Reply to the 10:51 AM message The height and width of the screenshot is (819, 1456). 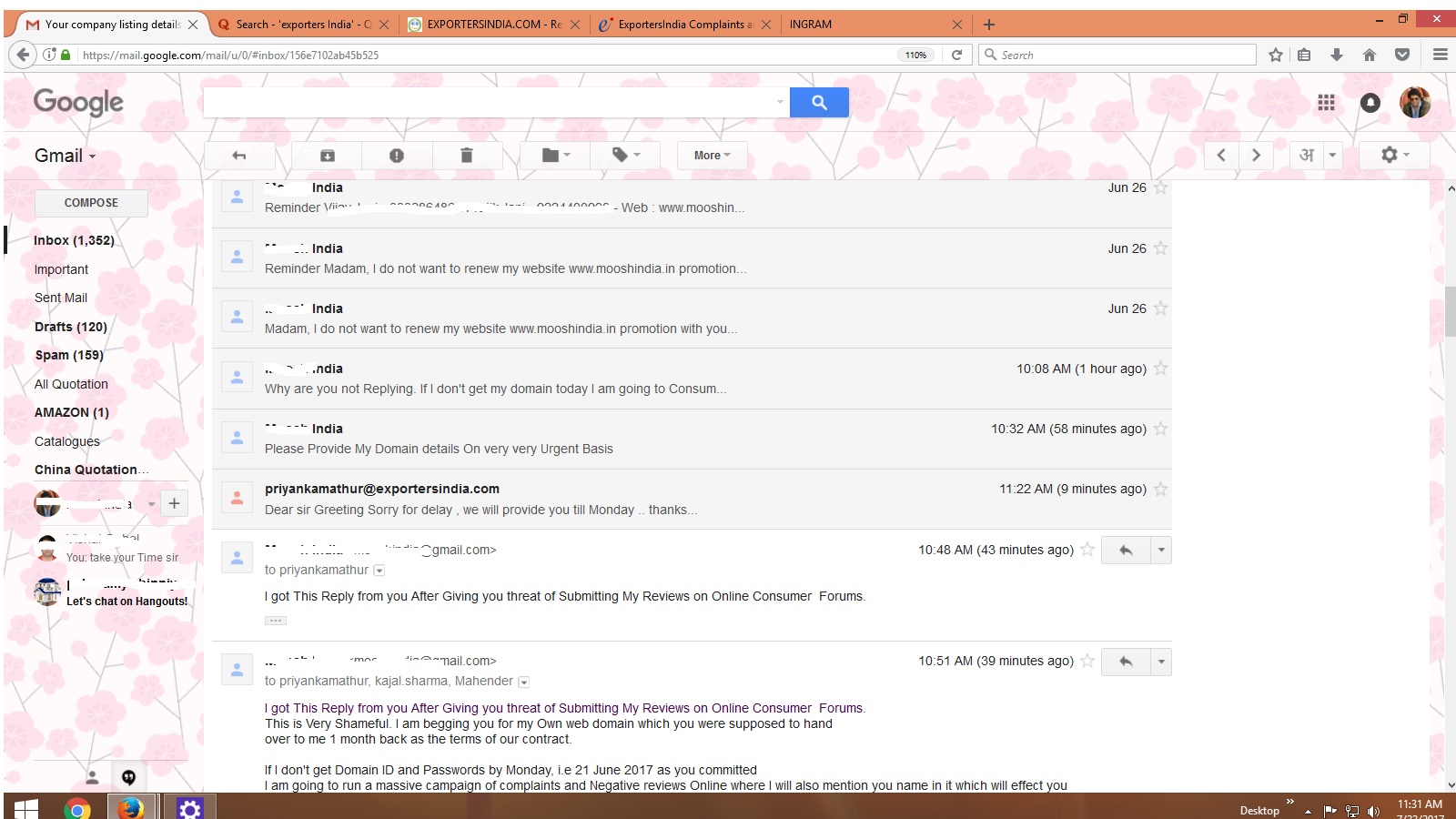(x=1126, y=662)
